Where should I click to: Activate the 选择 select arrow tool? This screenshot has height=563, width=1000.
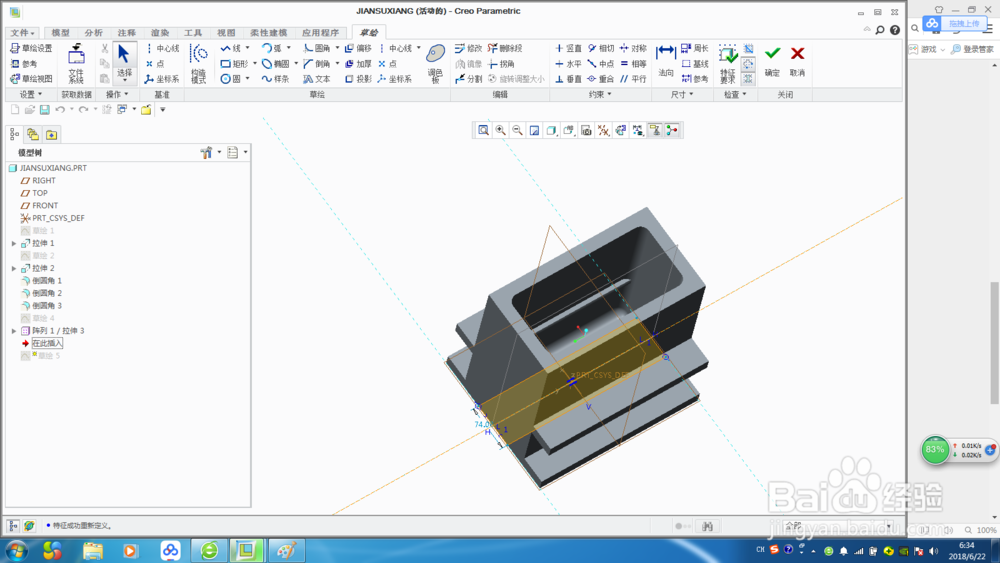point(124,62)
